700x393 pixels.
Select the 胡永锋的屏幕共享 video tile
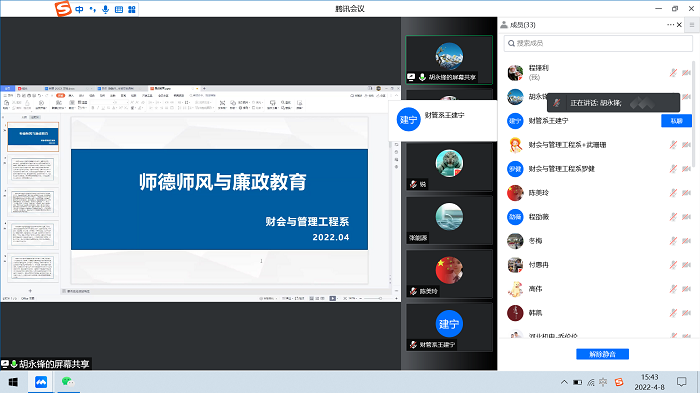[x=449, y=60]
